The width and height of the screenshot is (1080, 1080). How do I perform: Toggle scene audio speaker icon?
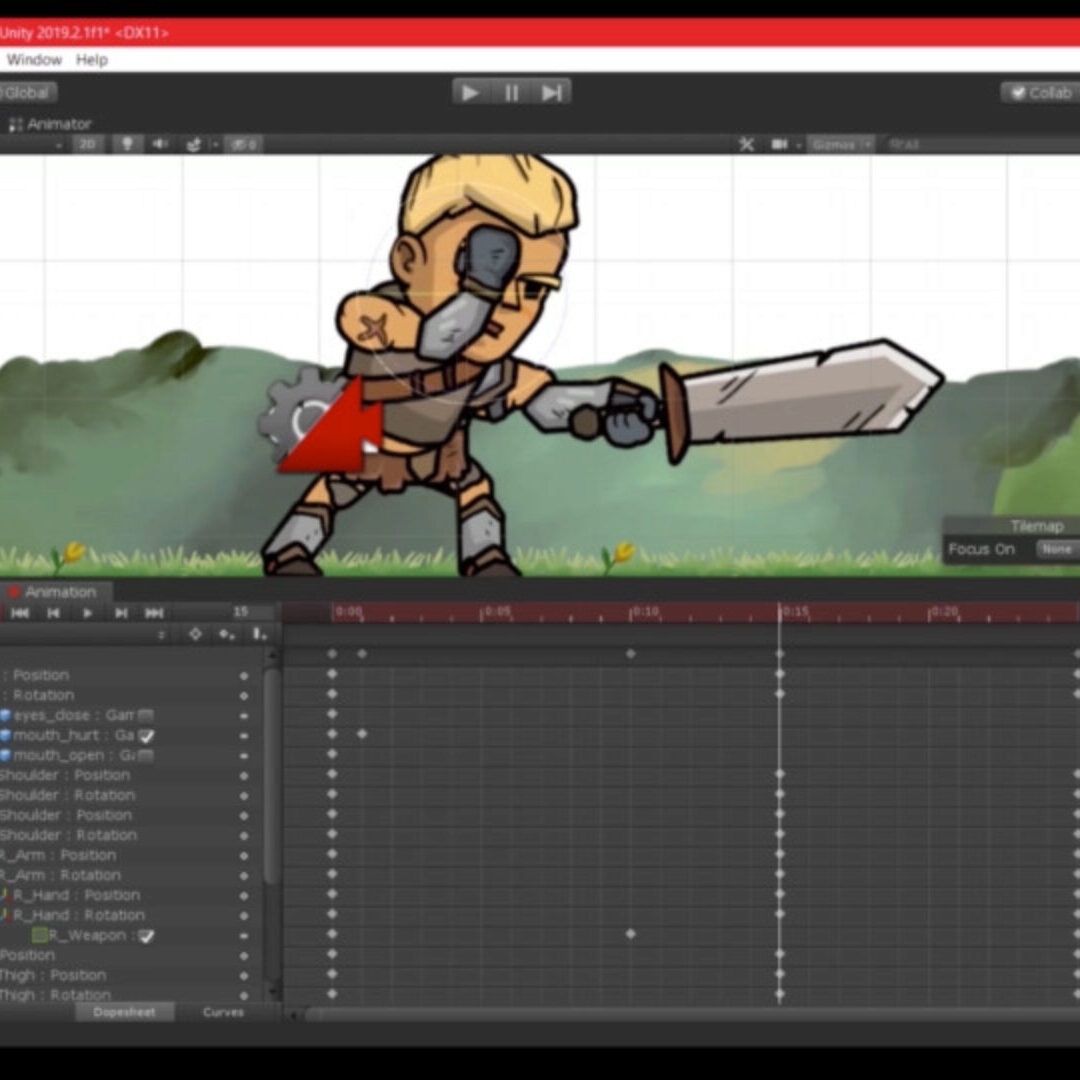[x=159, y=144]
